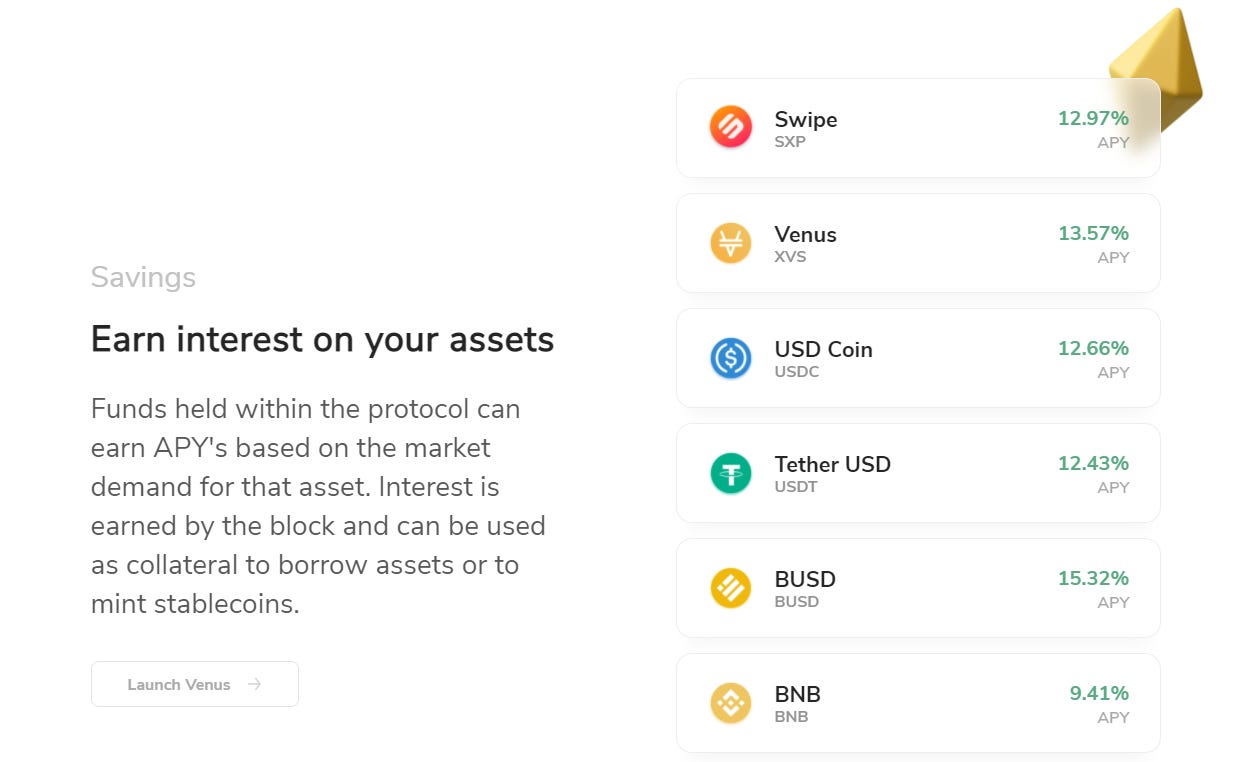Select the BUSD token icon
This screenshot has height=762, width=1254.
coord(730,588)
